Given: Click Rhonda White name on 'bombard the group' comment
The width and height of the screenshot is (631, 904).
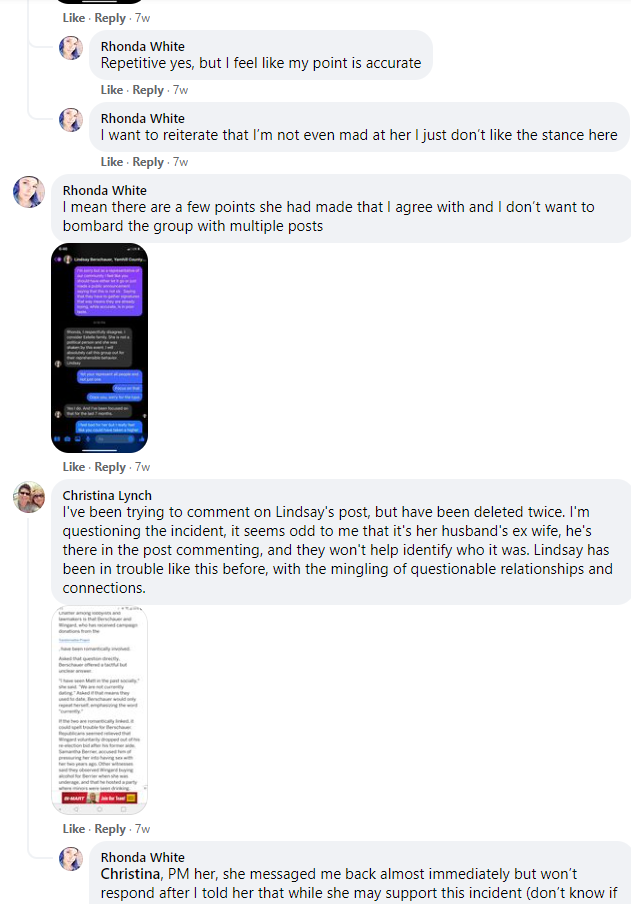Looking at the screenshot, I should coord(104,191).
